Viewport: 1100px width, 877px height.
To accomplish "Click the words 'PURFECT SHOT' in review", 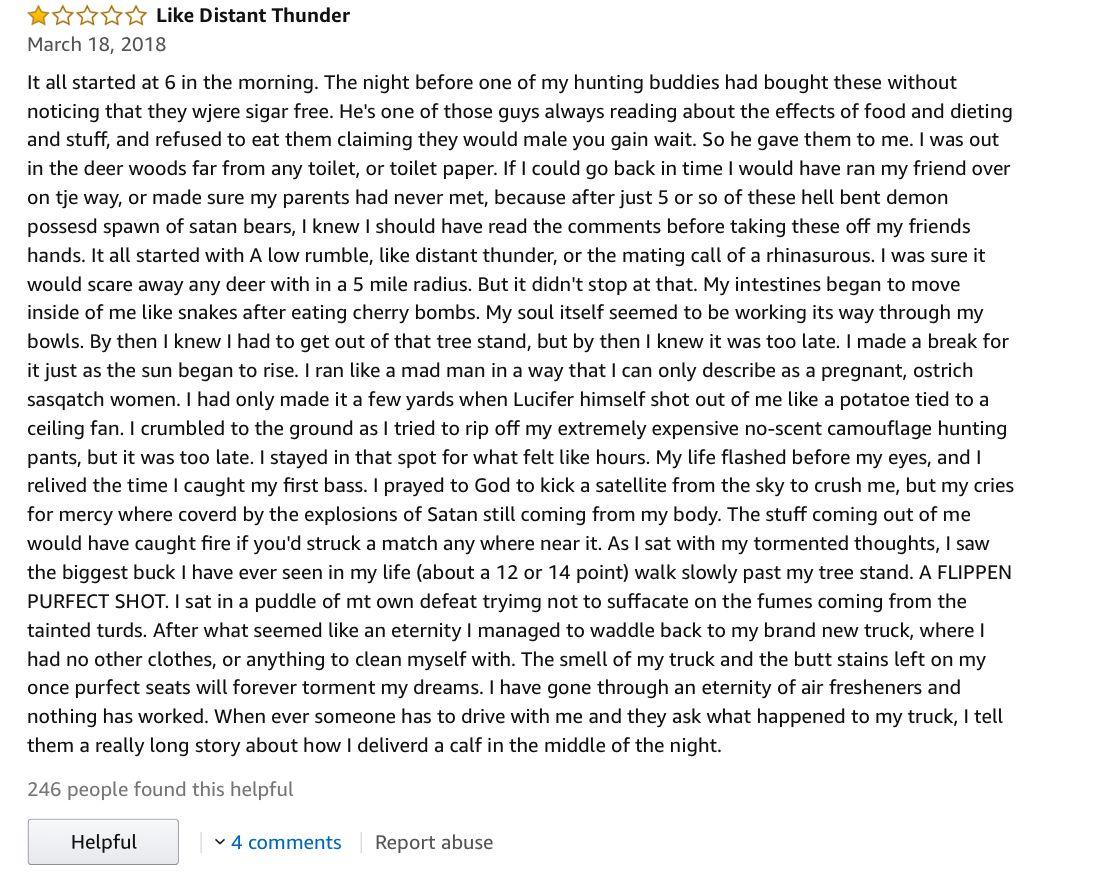I will 98,601.
